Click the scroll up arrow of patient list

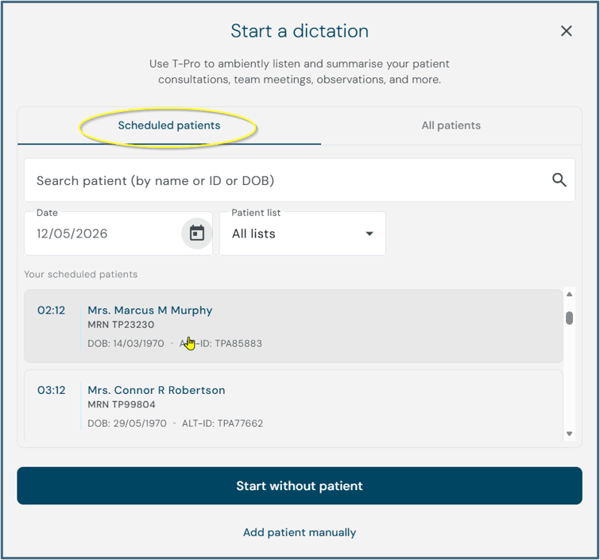(569, 294)
